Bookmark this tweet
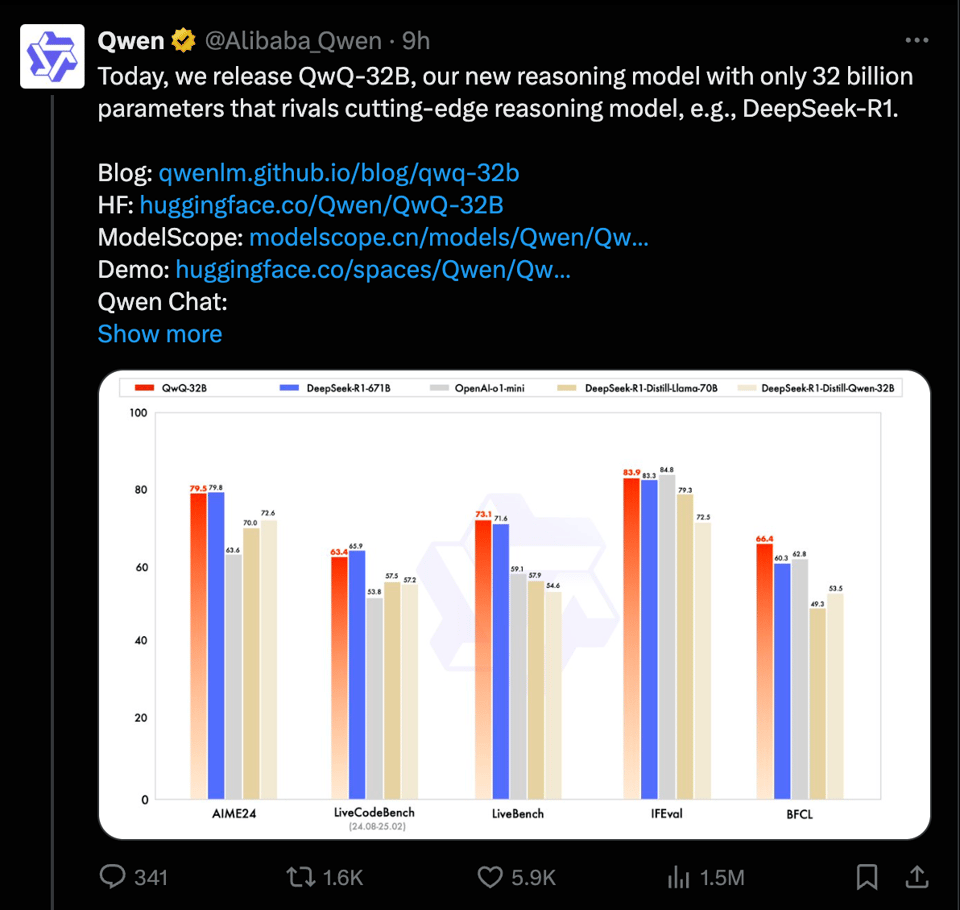The image size is (960, 910). [x=867, y=877]
